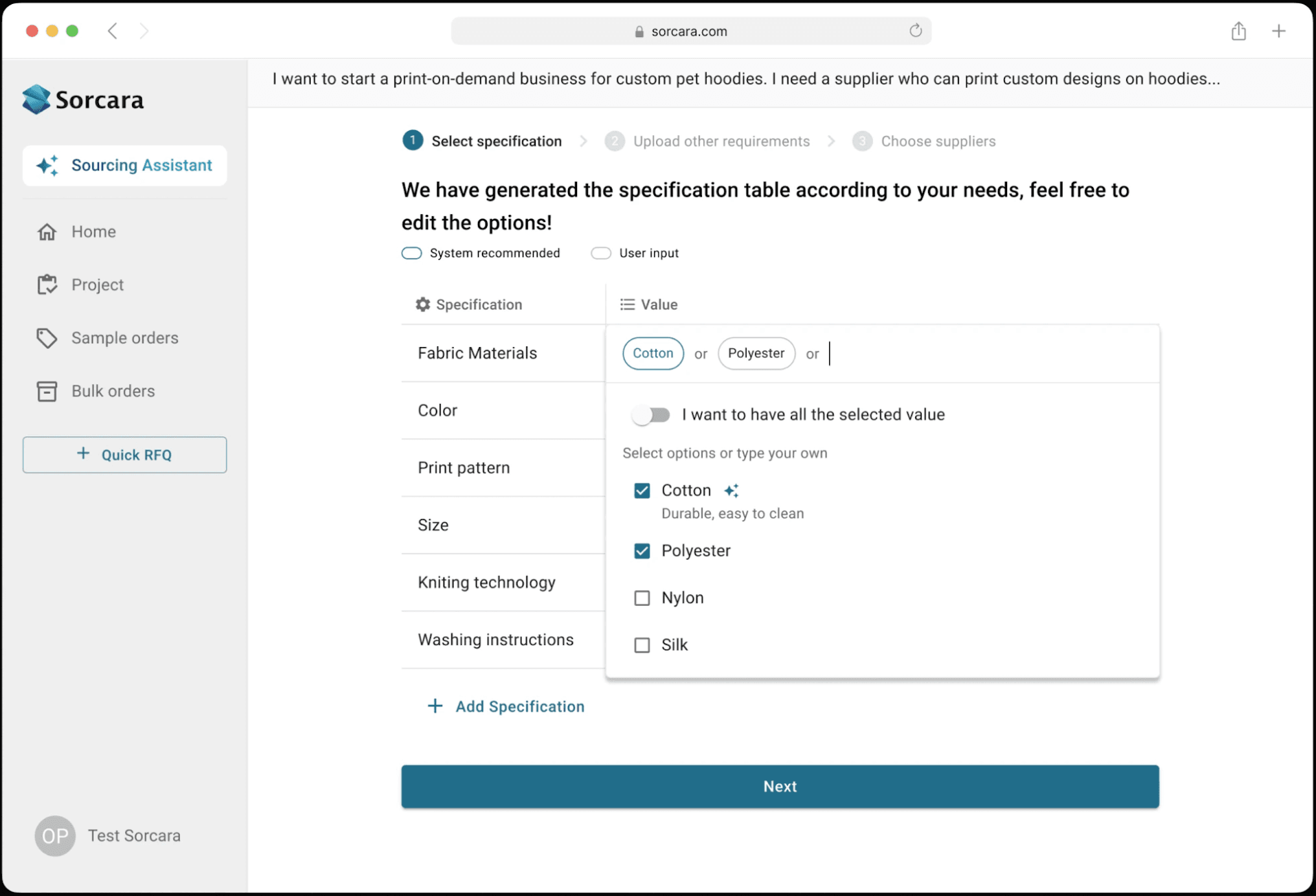Check the Nylon checkbox
The width and height of the screenshot is (1316, 896).
pos(642,598)
